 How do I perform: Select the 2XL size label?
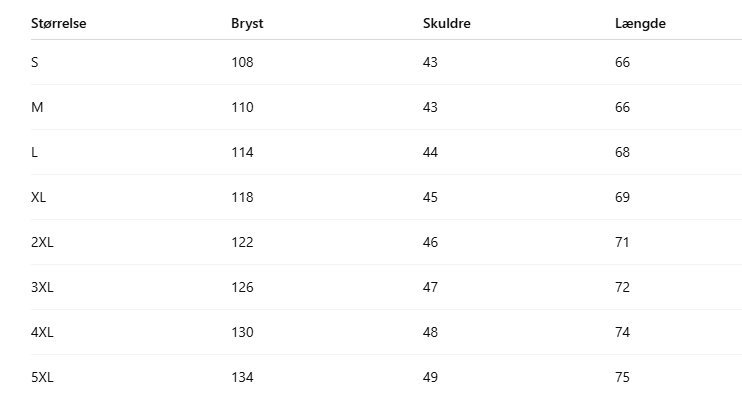pyautogui.click(x=42, y=242)
